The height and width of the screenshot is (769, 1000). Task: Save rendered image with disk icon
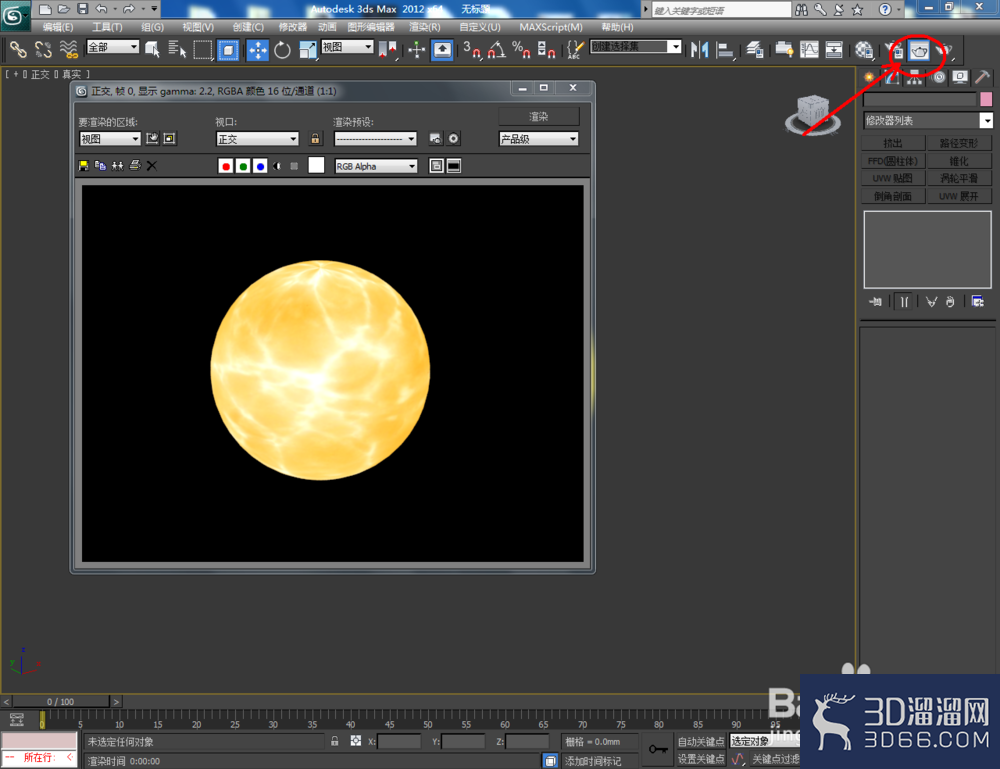(x=83, y=166)
